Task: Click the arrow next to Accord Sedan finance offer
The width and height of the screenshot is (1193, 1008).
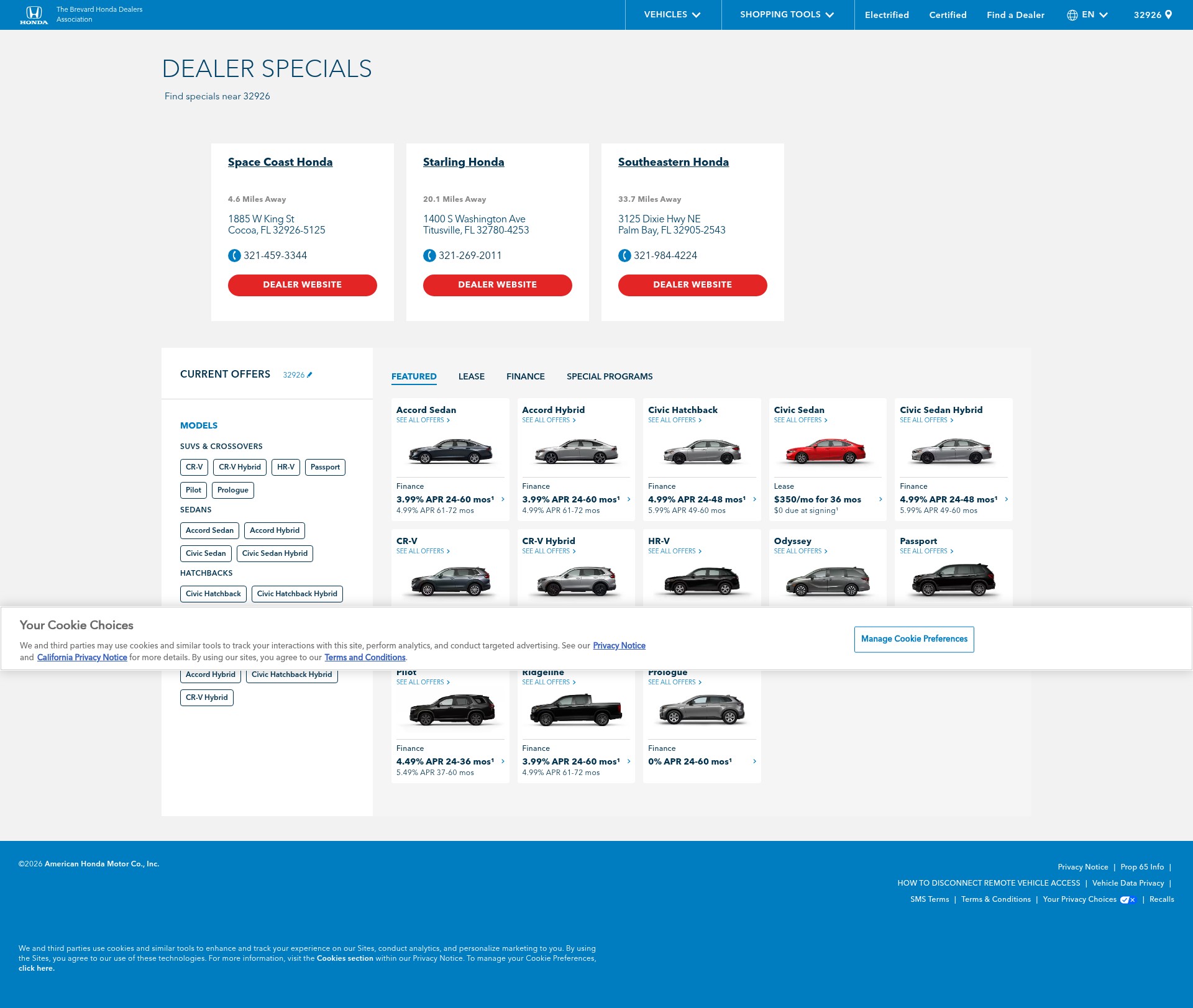Action: 503,499
